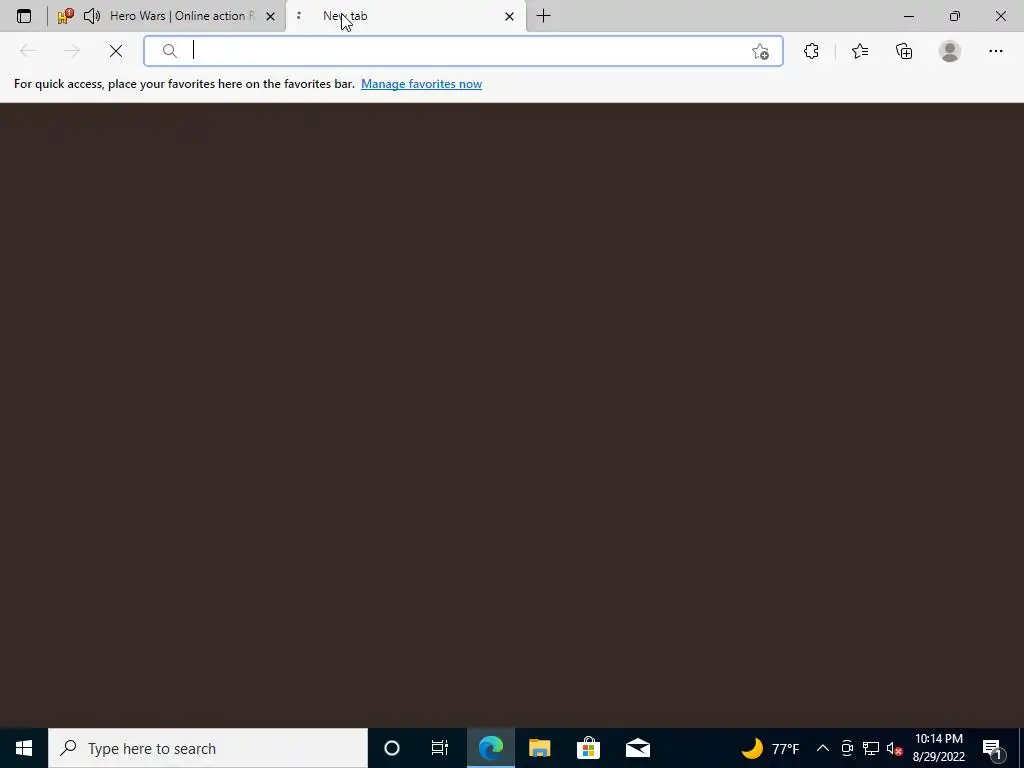Click the Meet Now tray icon
1024x768 pixels.
click(847, 748)
